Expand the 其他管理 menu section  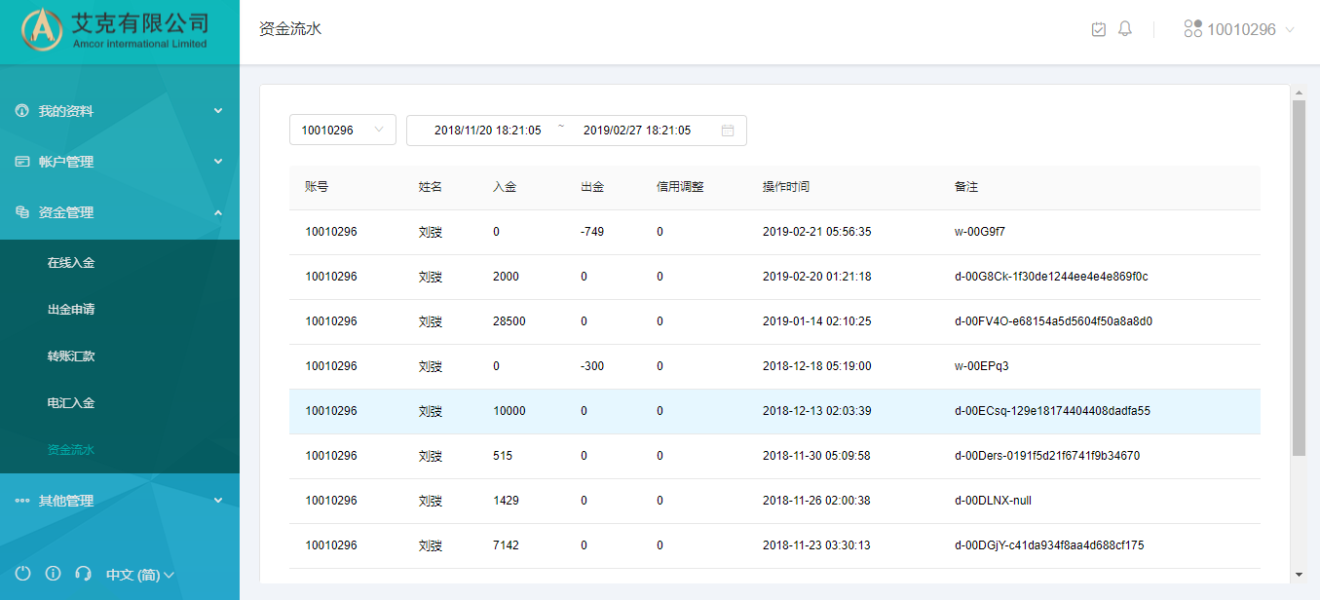pos(119,501)
